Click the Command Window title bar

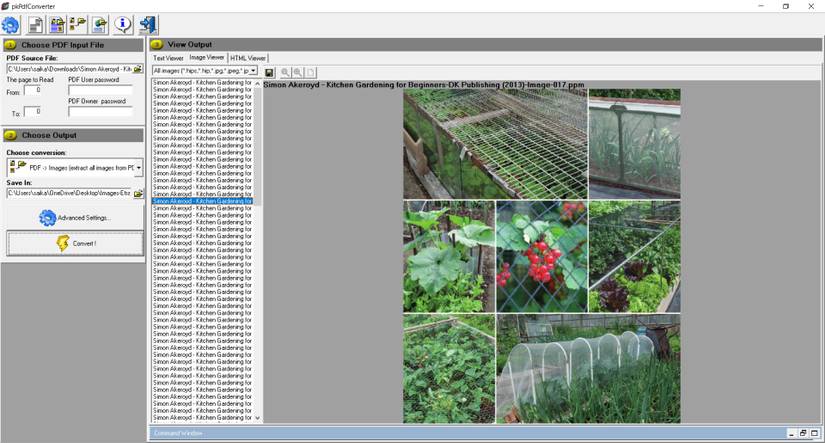click(468, 433)
